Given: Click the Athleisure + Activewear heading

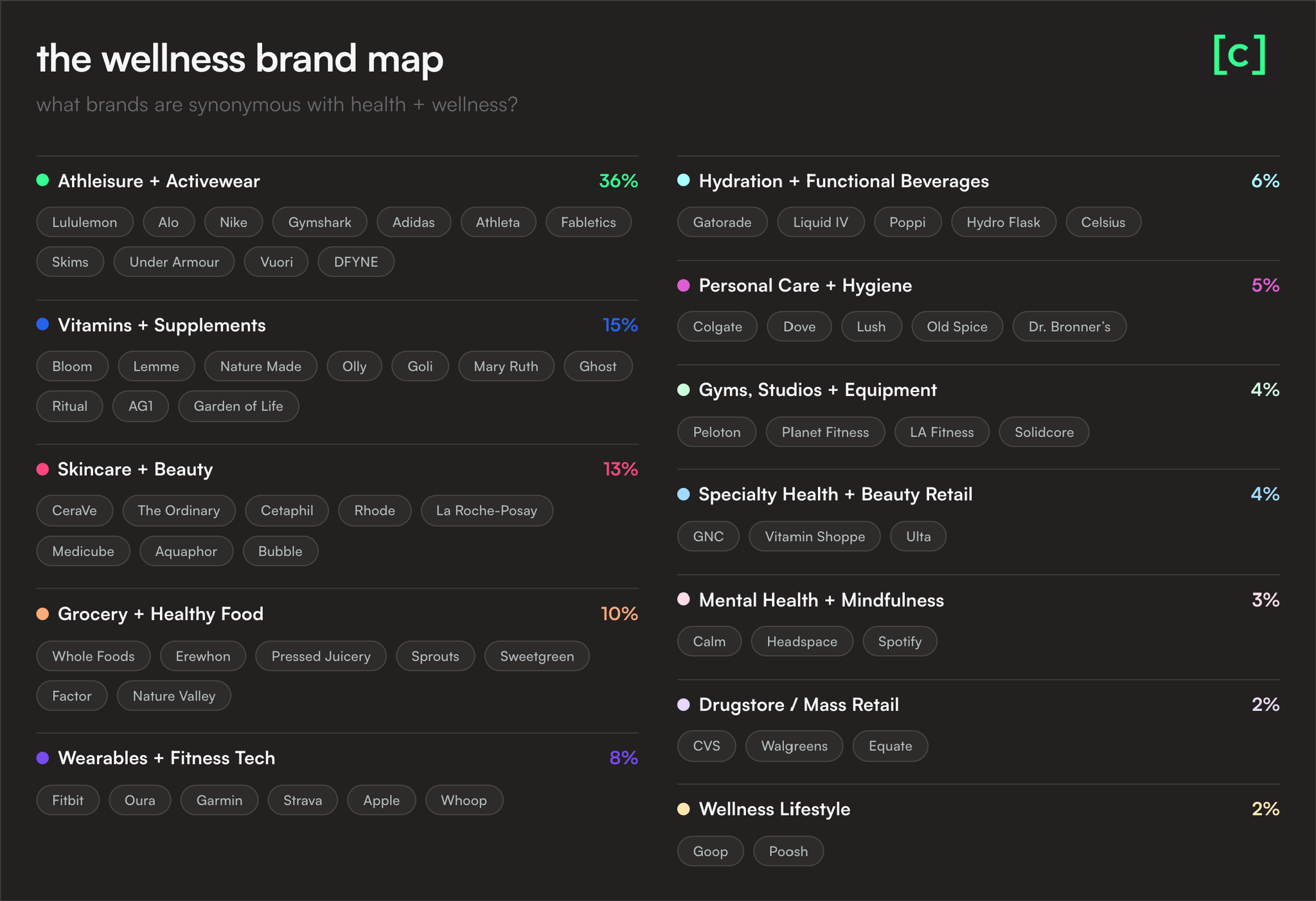Looking at the screenshot, I should [x=159, y=181].
